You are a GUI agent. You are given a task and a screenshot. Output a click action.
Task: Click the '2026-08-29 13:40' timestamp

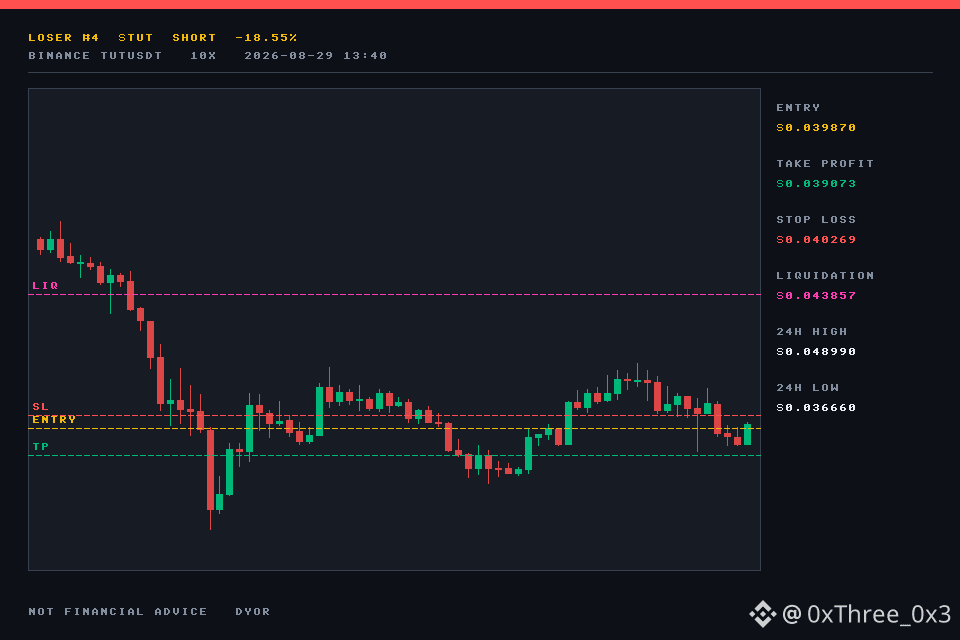point(316,56)
